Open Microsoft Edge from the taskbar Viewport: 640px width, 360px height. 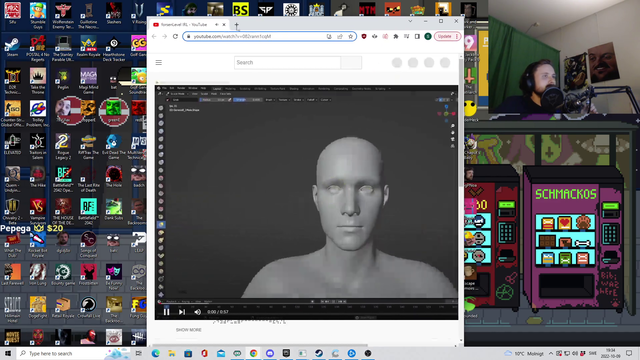coord(156,353)
